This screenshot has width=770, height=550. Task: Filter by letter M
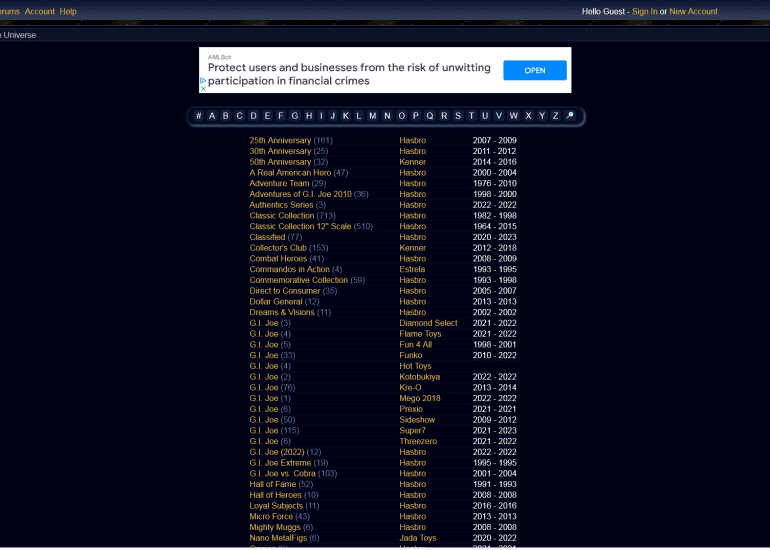(373, 116)
